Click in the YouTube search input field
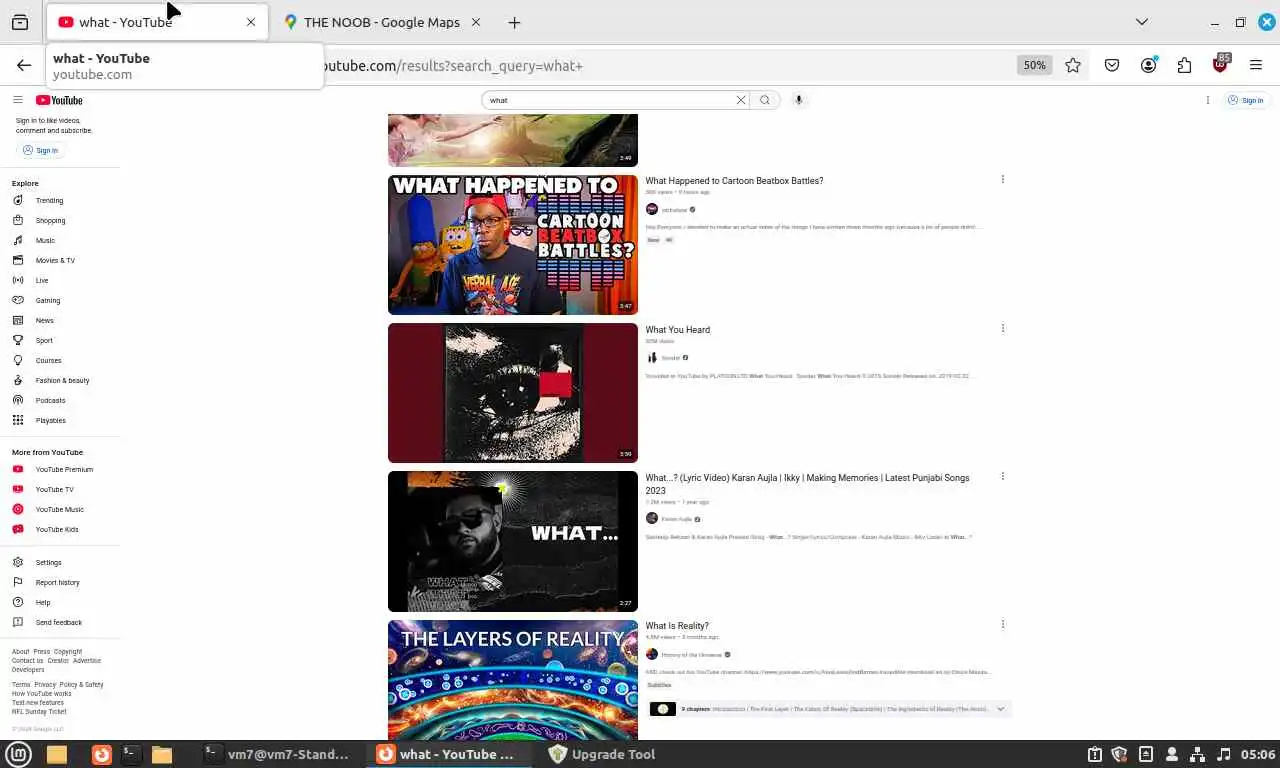This screenshot has height=768, width=1280. [x=610, y=100]
